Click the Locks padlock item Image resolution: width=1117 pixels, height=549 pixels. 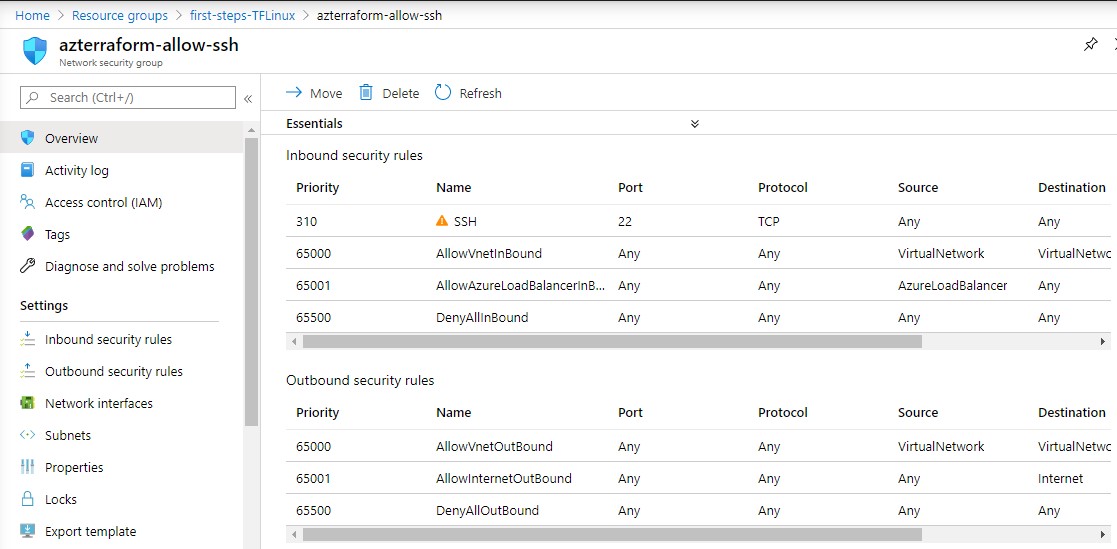[60, 499]
